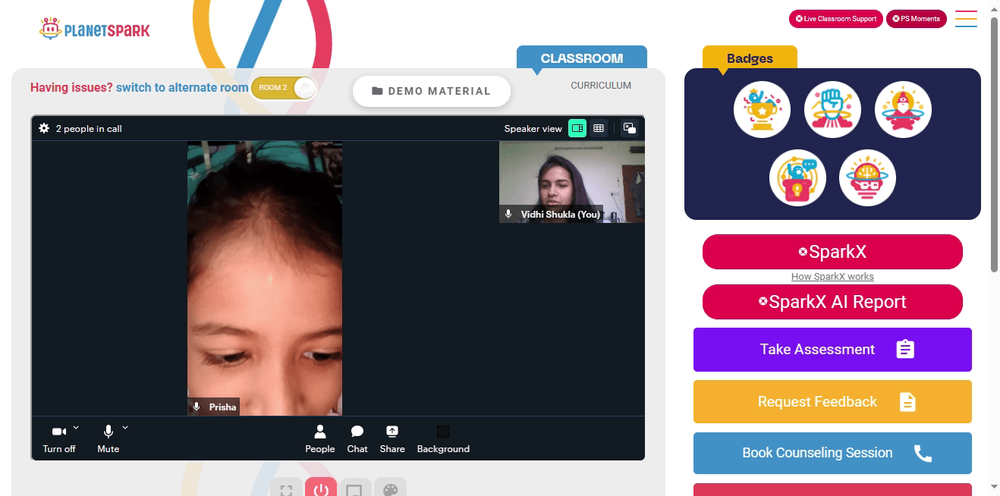Click Take Assessment button
The image size is (1000, 496).
point(832,349)
